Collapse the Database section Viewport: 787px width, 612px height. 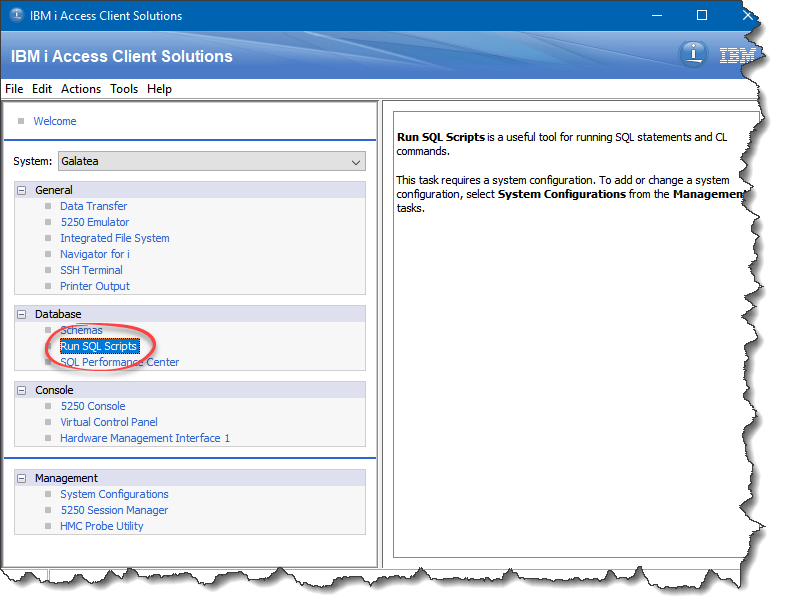pyautogui.click(x=23, y=314)
